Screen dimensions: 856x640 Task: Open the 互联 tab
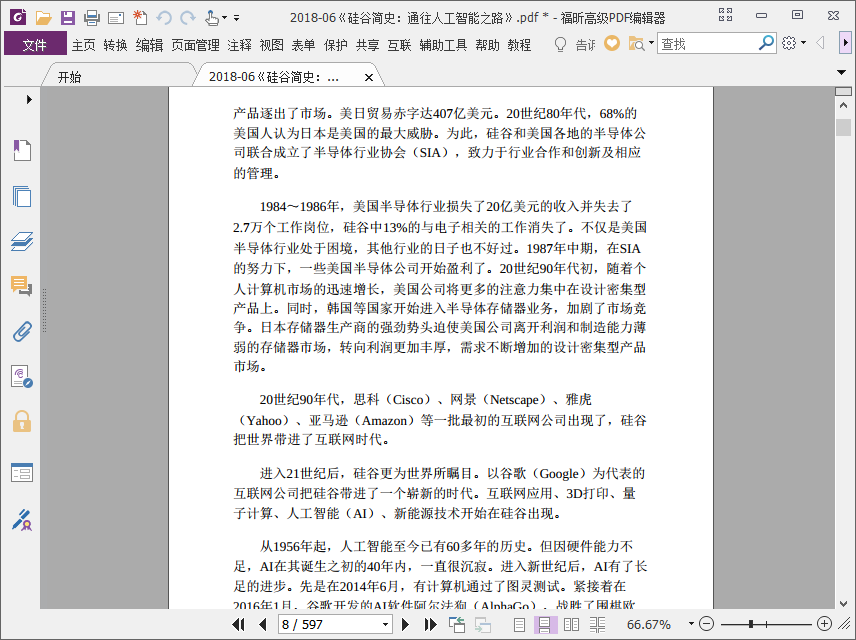tap(399, 45)
